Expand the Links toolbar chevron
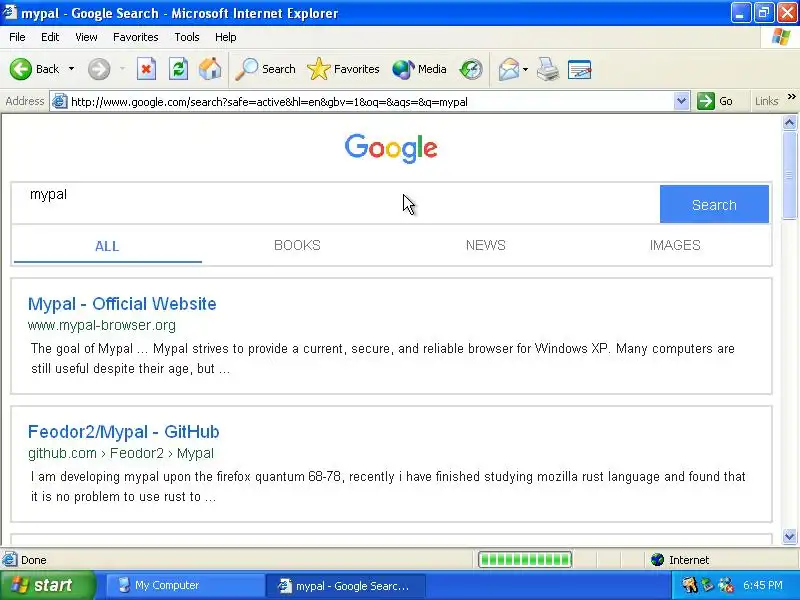Viewport: 800px width, 600px height. pyautogui.click(x=791, y=96)
